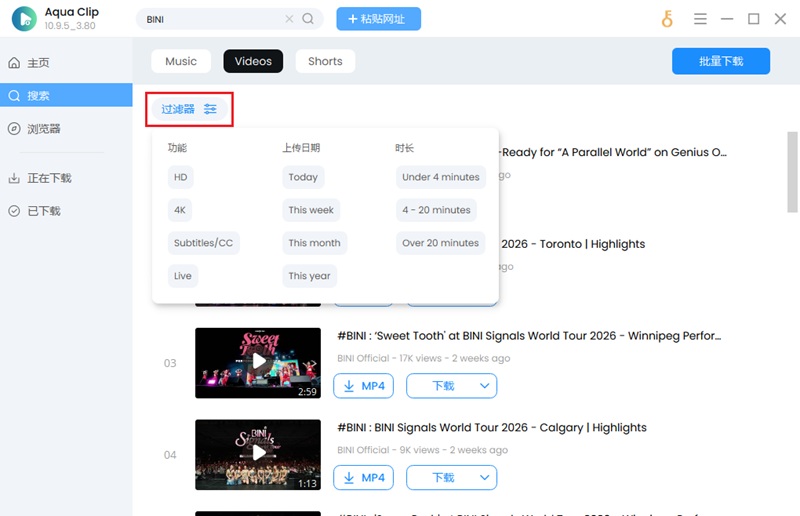Switch to the Shorts tab

[x=325, y=61]
